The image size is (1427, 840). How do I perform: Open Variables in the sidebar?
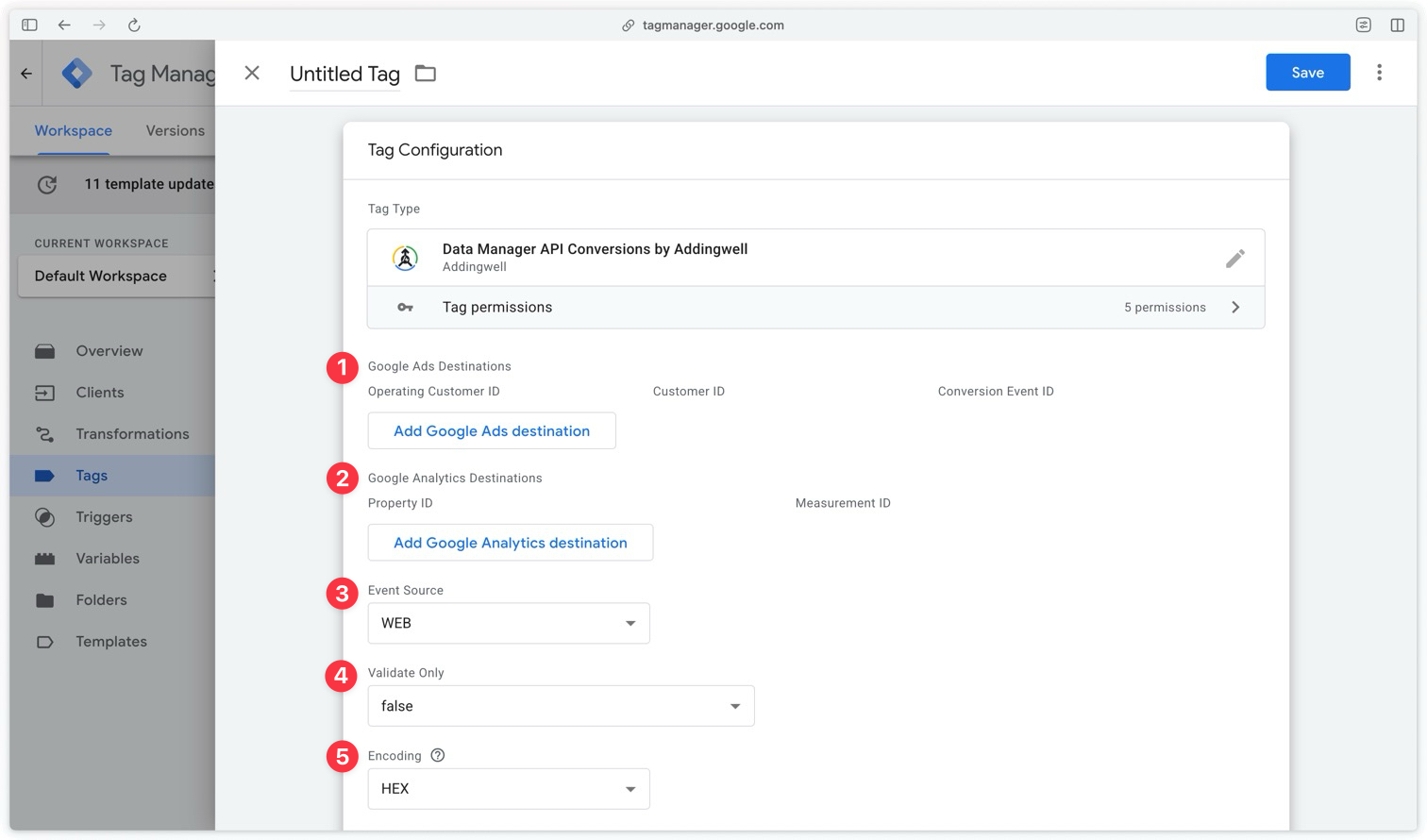pos(108,559)
